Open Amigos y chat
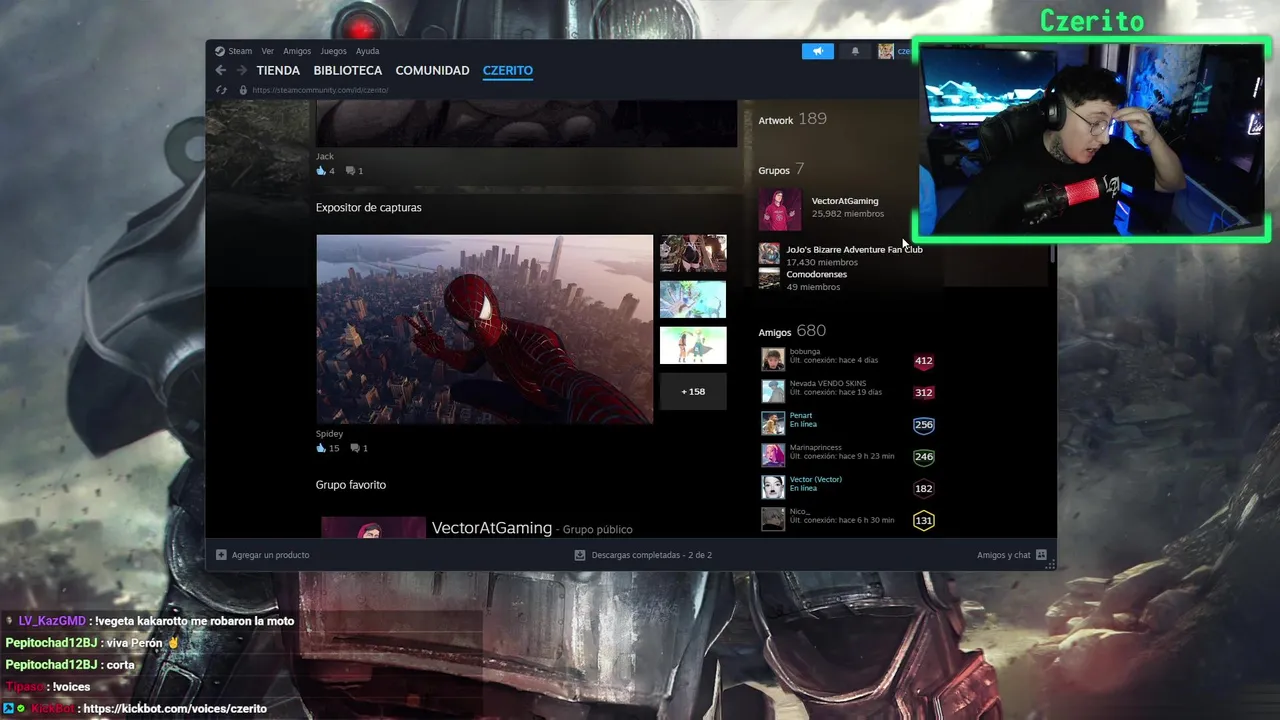The width and height of the screenshot is (1280, 720). coord(1012,555)
